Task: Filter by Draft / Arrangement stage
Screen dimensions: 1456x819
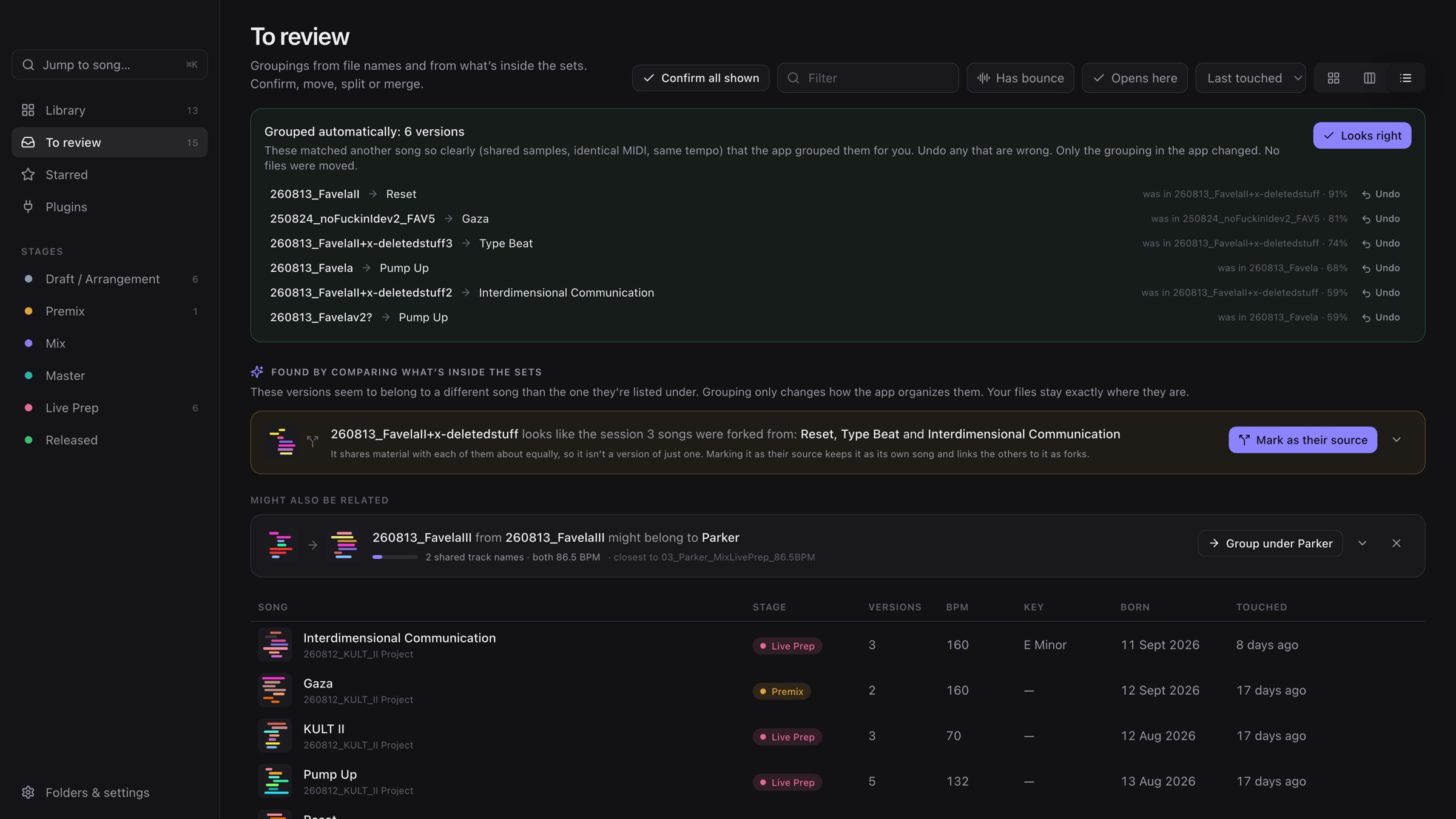Action: pos(109,279)
